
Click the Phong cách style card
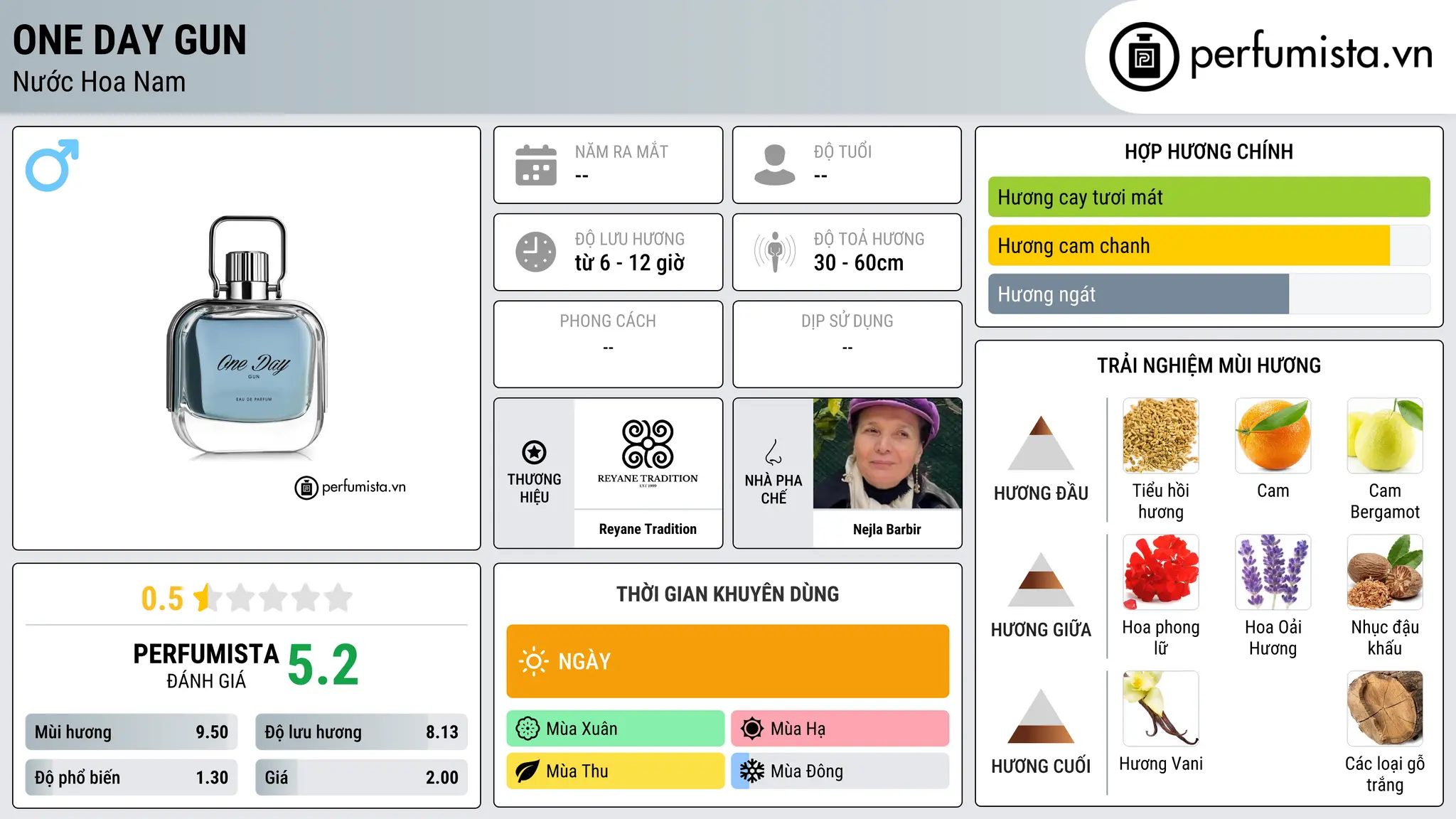(609, 344)
